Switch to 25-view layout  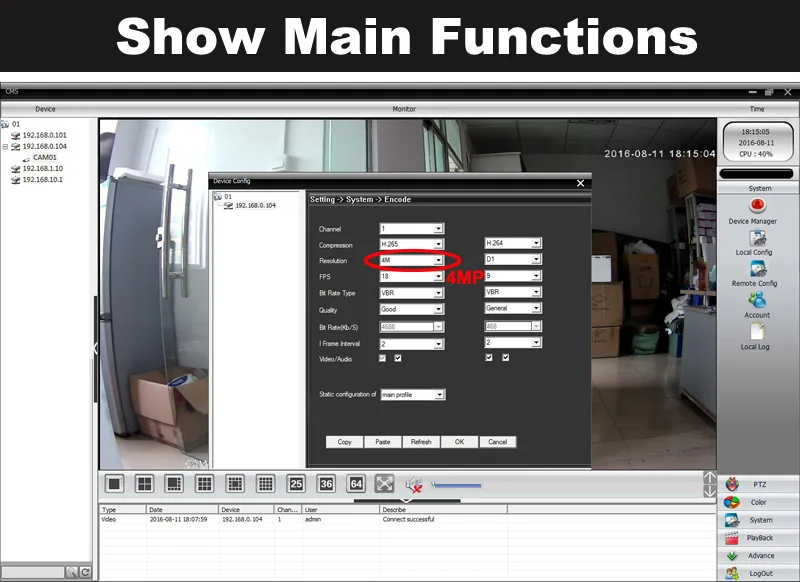(296, 484)
